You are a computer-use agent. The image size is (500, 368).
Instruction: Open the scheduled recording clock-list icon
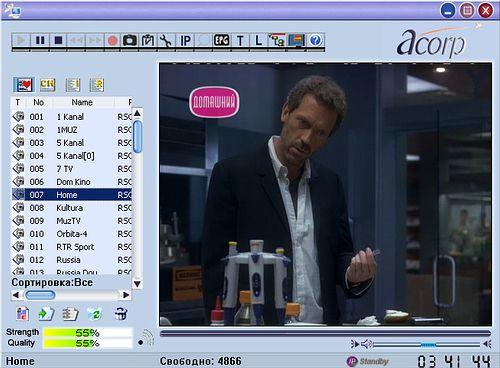coord(148,41)
